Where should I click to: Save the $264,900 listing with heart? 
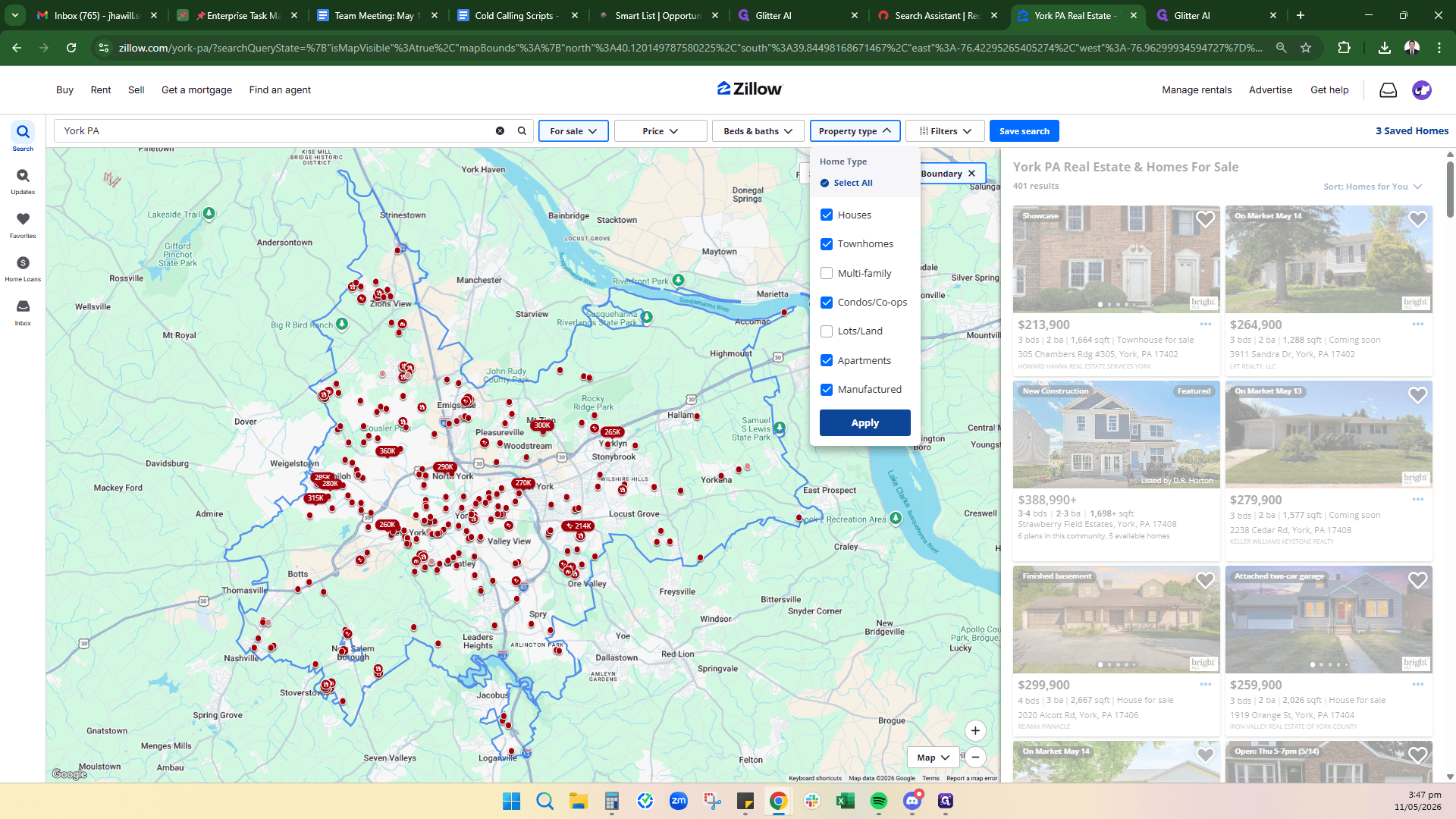pos(1417,220)
